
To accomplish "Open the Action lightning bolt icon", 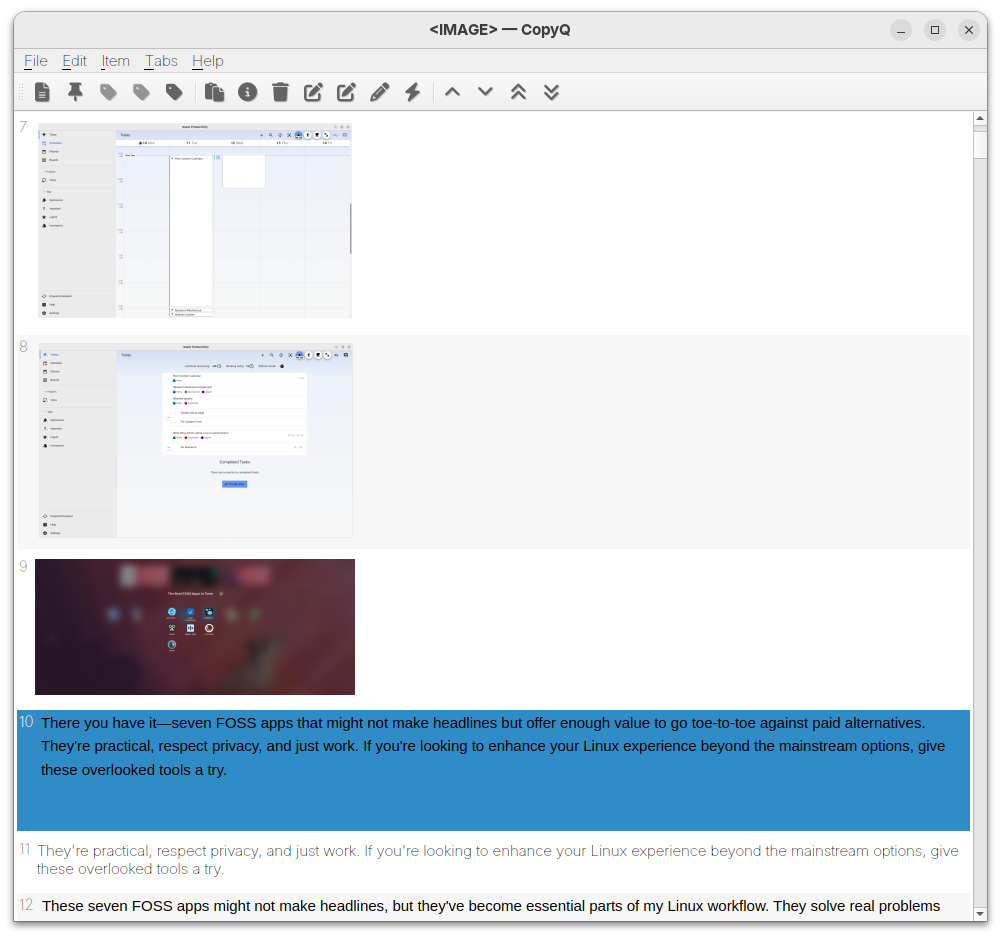I will pos(413,92).
